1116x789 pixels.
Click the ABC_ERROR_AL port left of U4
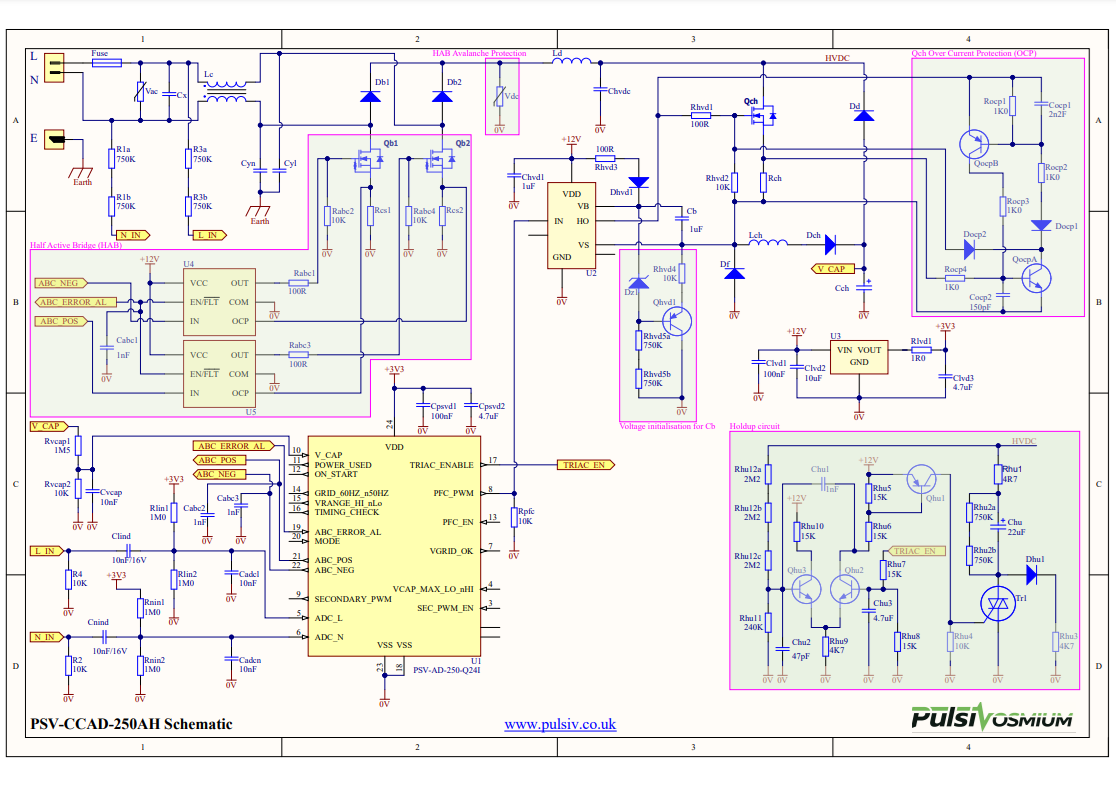coord(75,302)
